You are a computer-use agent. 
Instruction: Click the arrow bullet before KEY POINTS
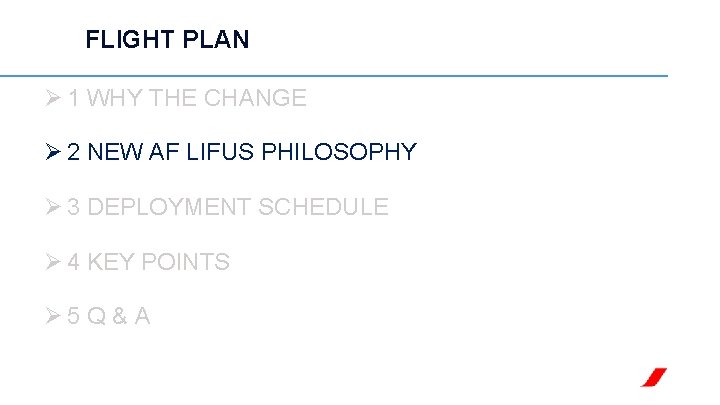(x=55, y=262)
